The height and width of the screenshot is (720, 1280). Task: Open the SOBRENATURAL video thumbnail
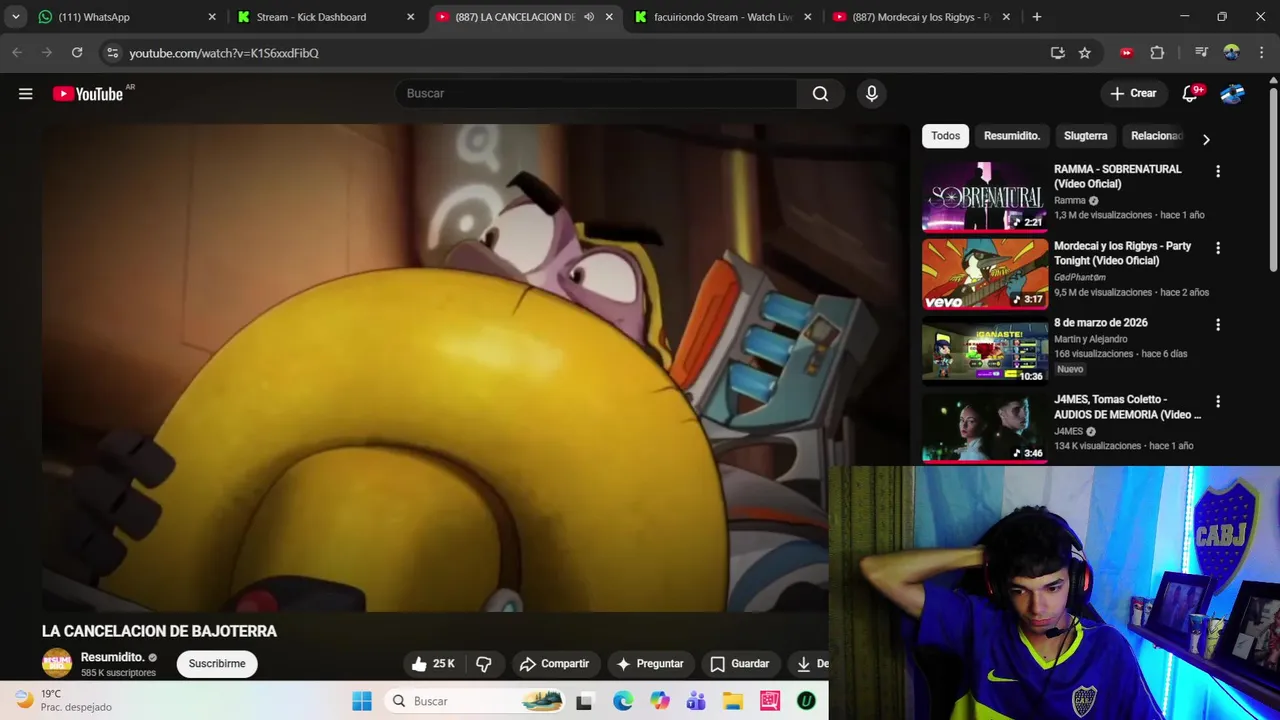coord(985,196)
